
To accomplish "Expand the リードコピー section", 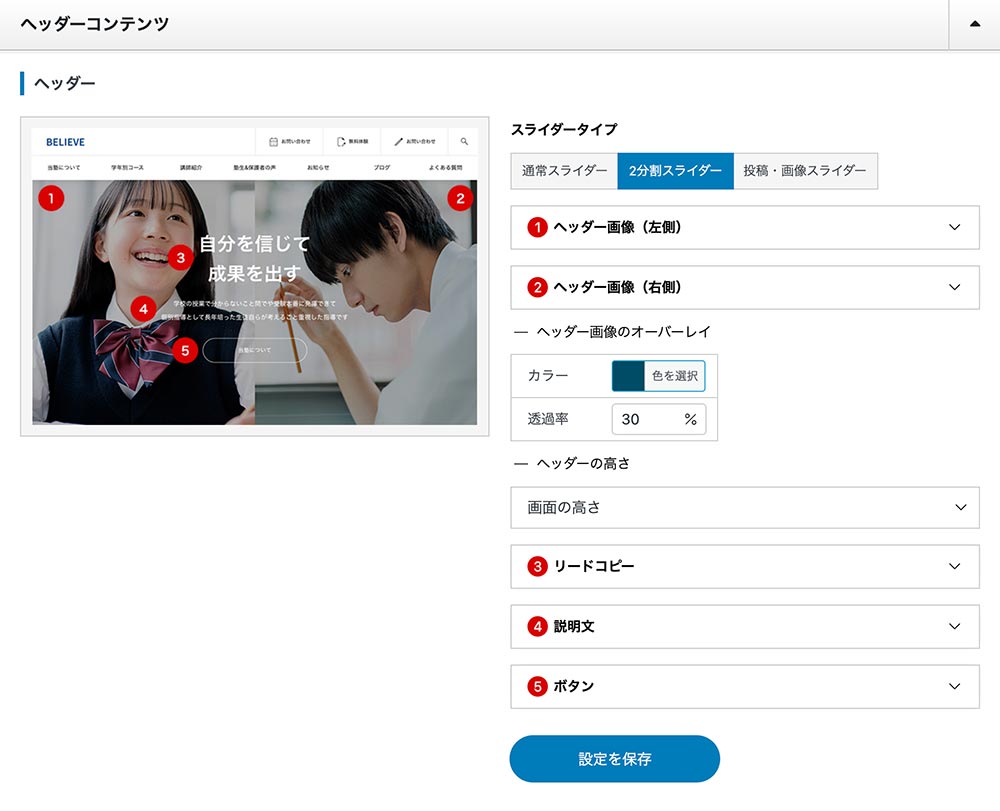I will click(x=744, y=567).
